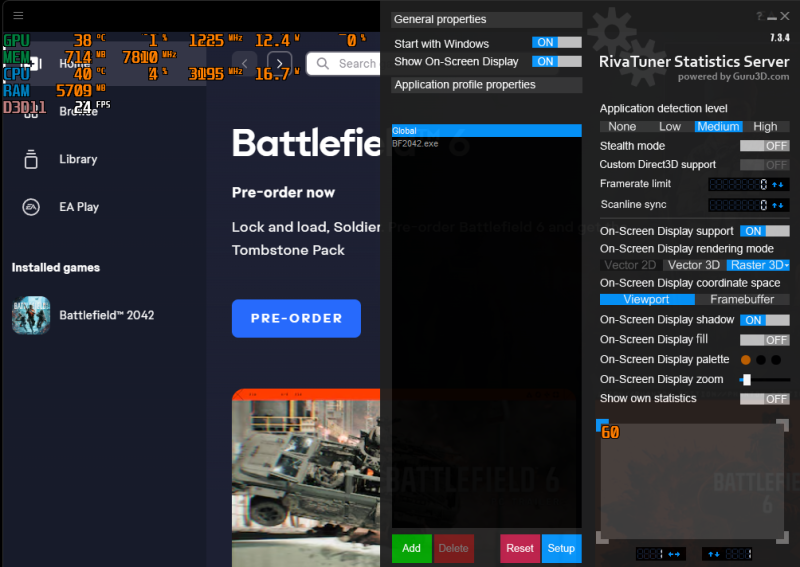Open Library in EA sidebar
The width and height of the screenshot is (800, 567).
[x=78, y=159]
